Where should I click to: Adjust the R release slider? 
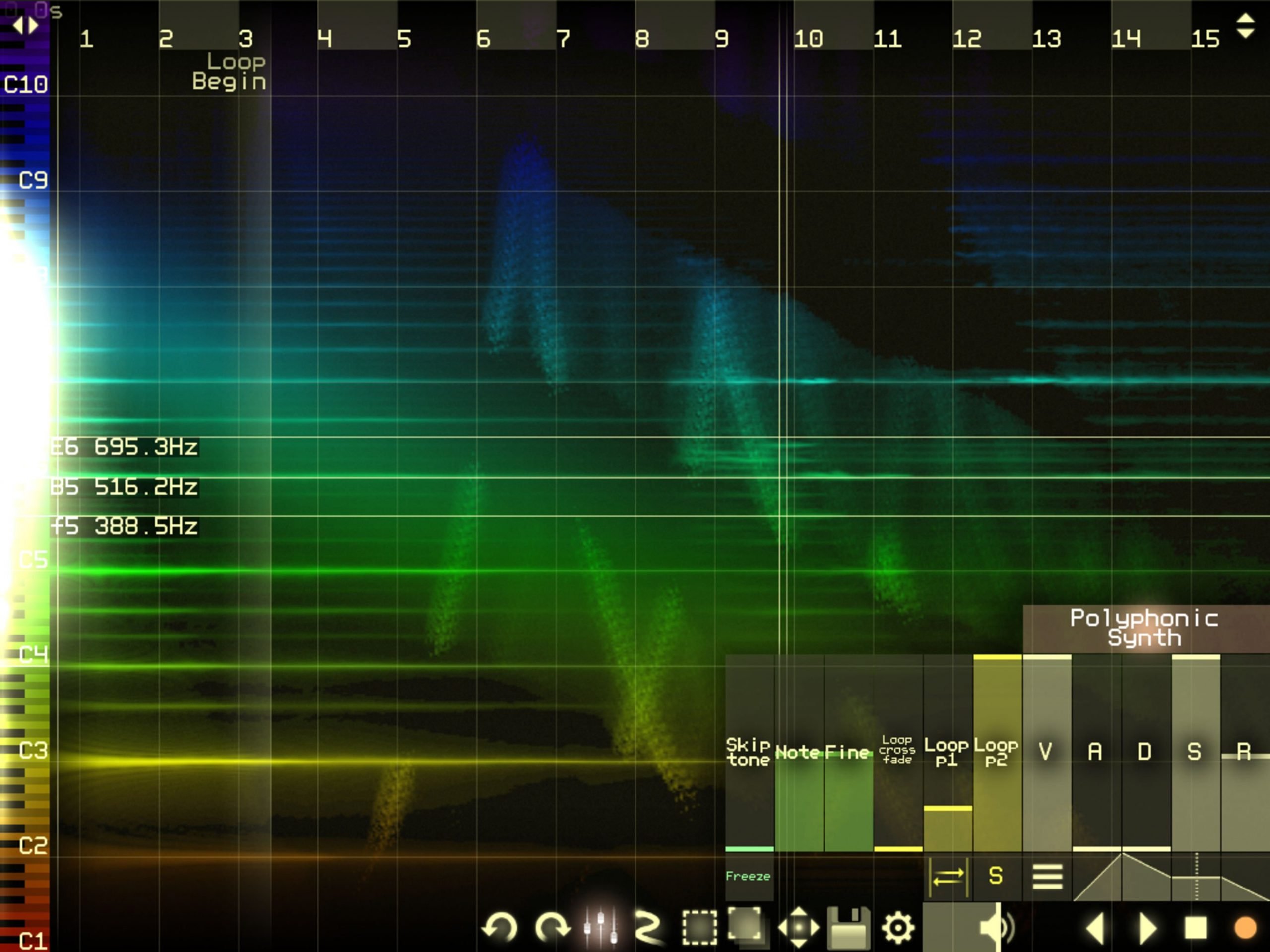[1245, 753]
